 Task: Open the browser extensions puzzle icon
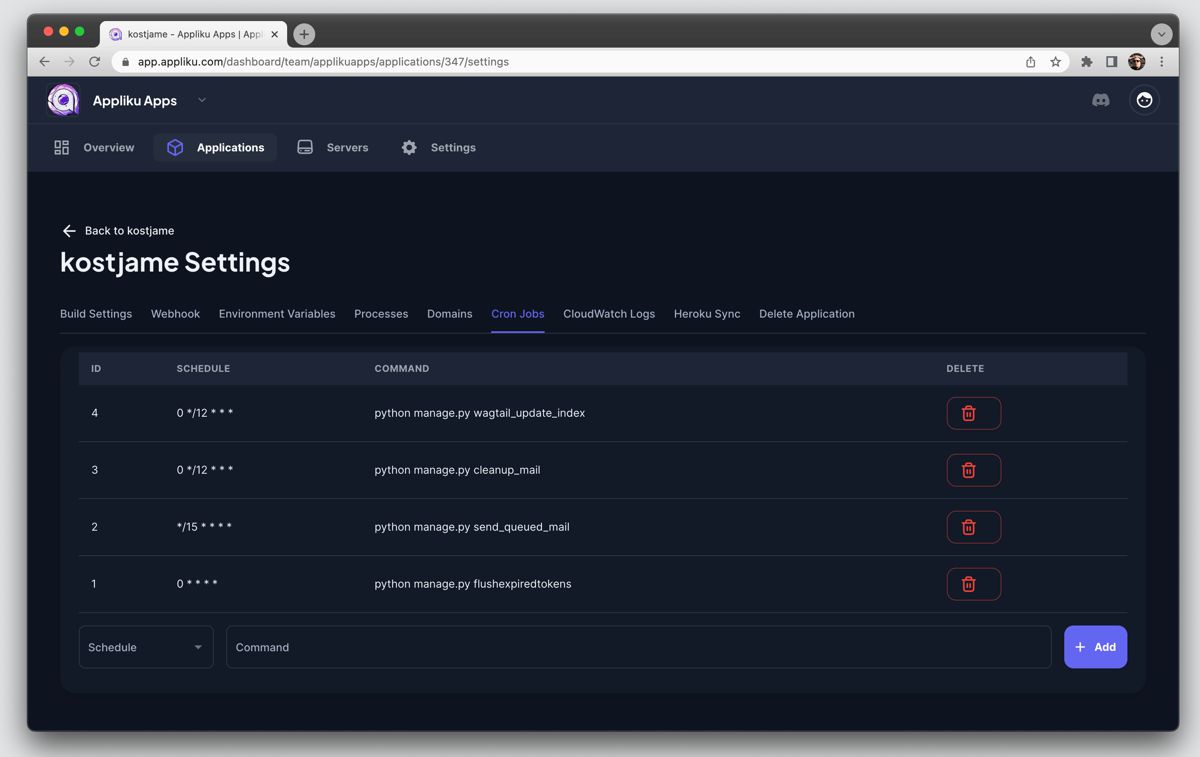point(1086,62)
